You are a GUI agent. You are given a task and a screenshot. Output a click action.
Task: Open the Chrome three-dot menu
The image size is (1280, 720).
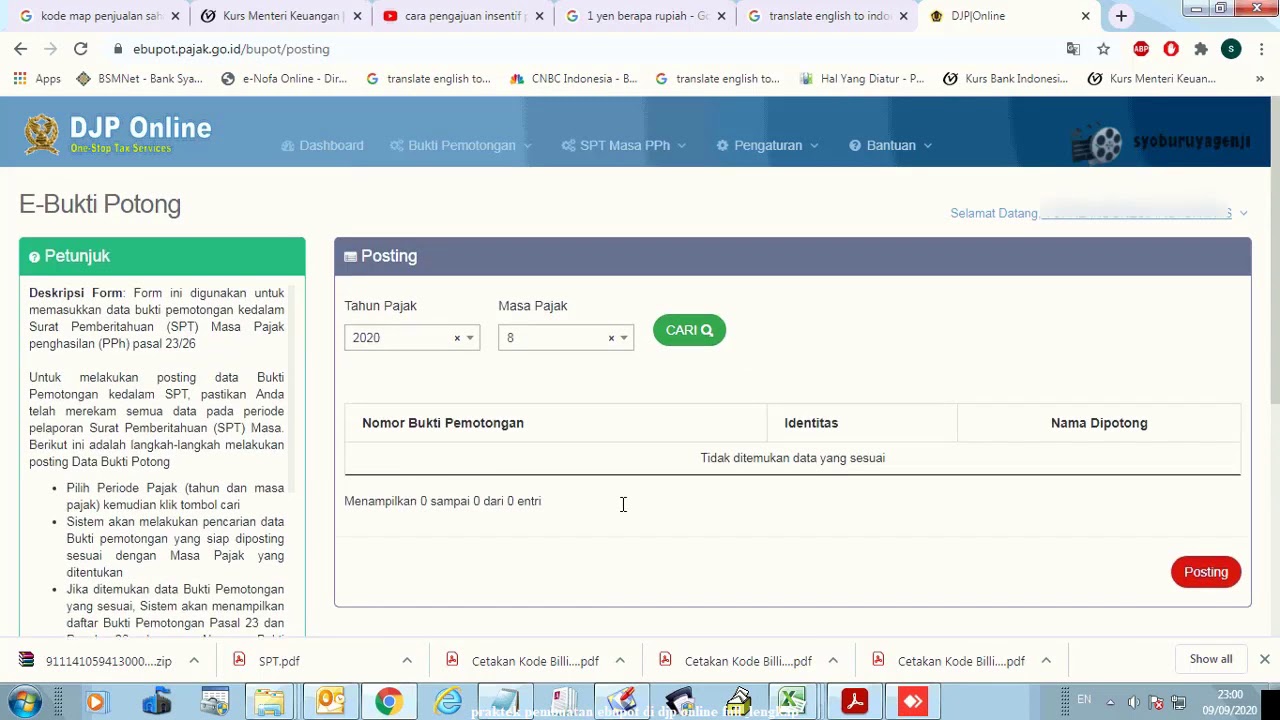coord(1262,49)
